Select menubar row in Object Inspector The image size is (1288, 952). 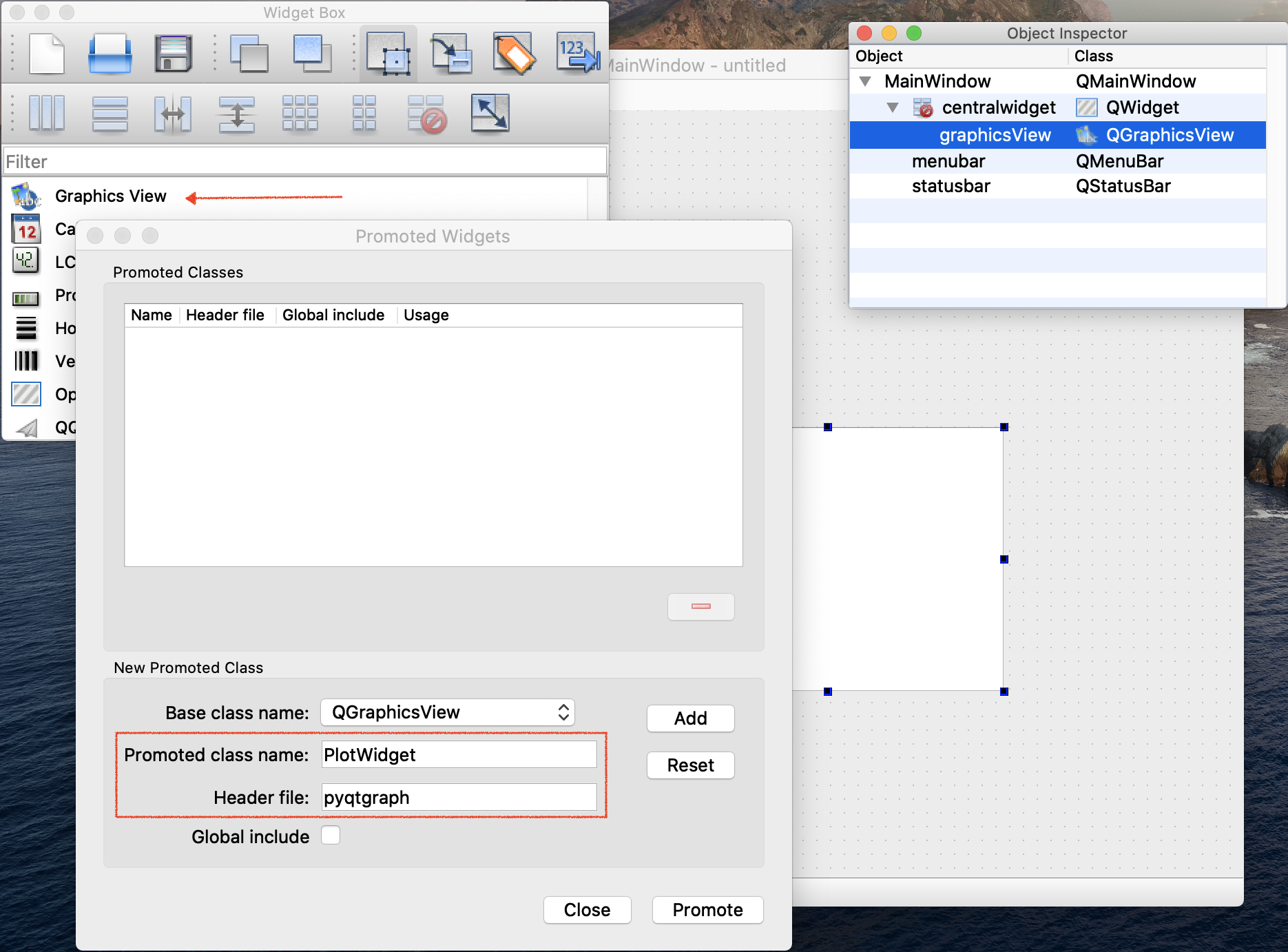[1058, 161]
